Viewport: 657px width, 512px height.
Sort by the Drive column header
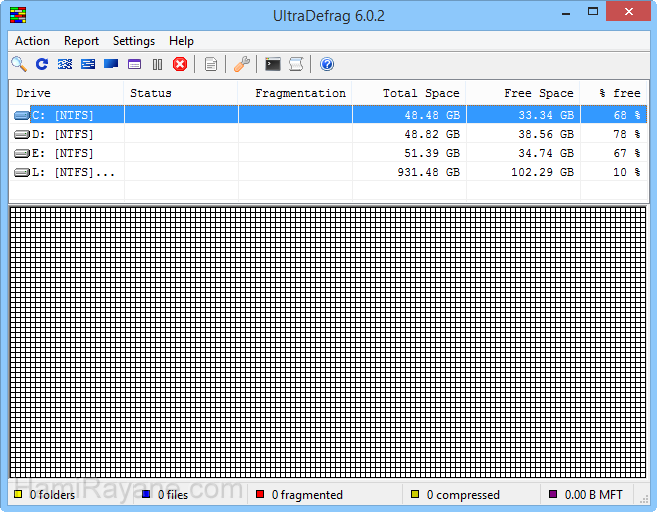pos(67,93)
